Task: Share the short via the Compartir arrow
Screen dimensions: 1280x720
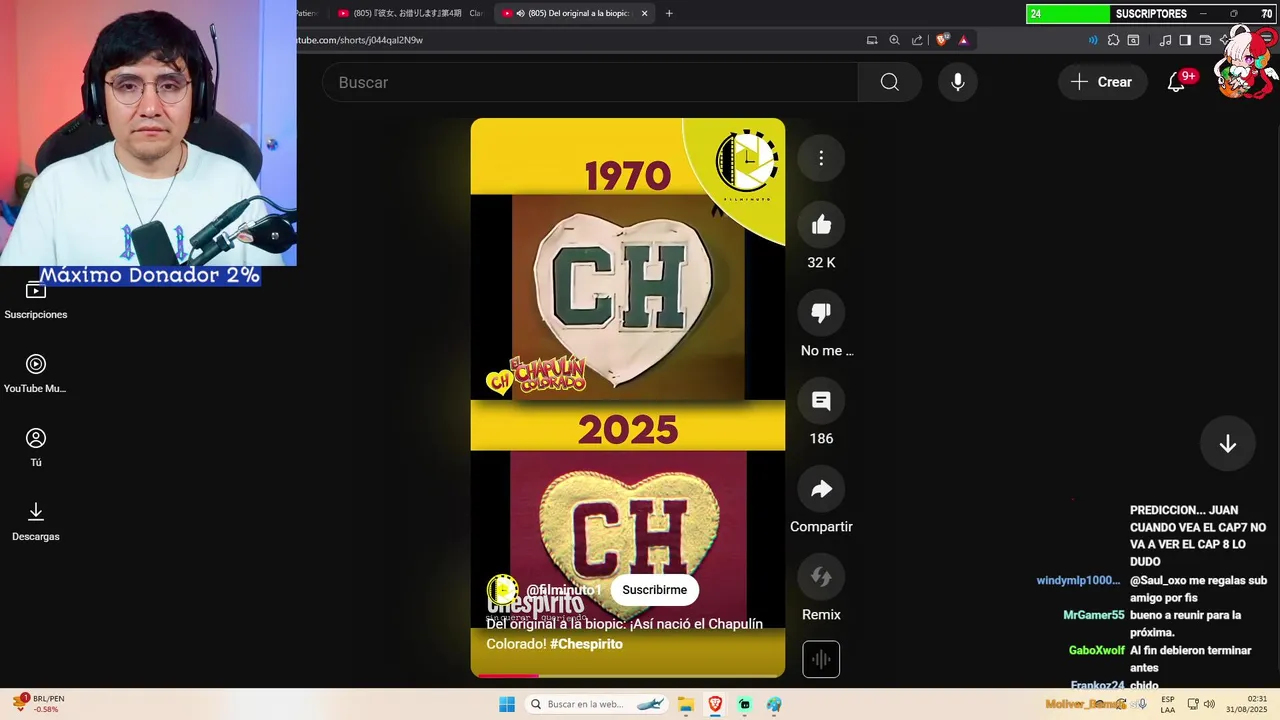Action: pyautogui.click(x=821, y=489)
